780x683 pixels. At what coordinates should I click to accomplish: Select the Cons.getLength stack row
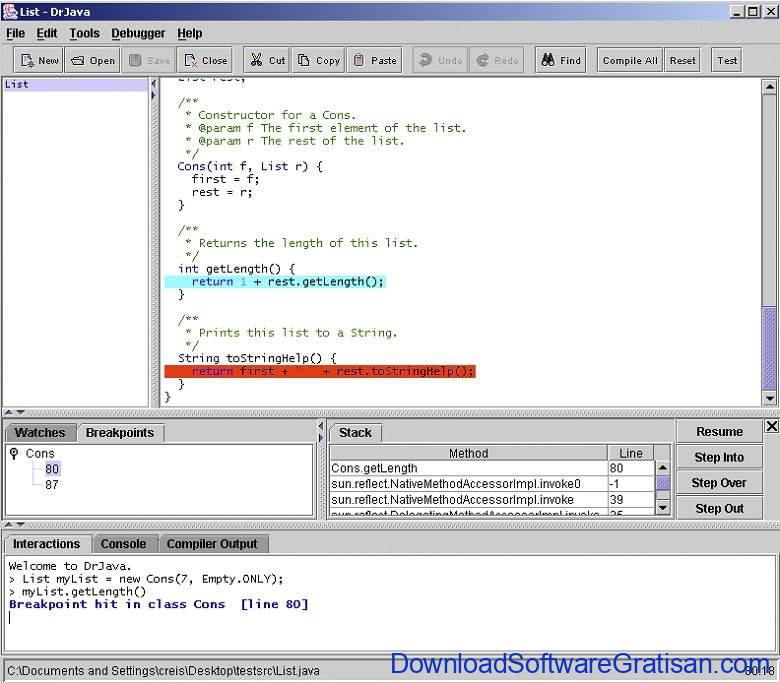492,468
